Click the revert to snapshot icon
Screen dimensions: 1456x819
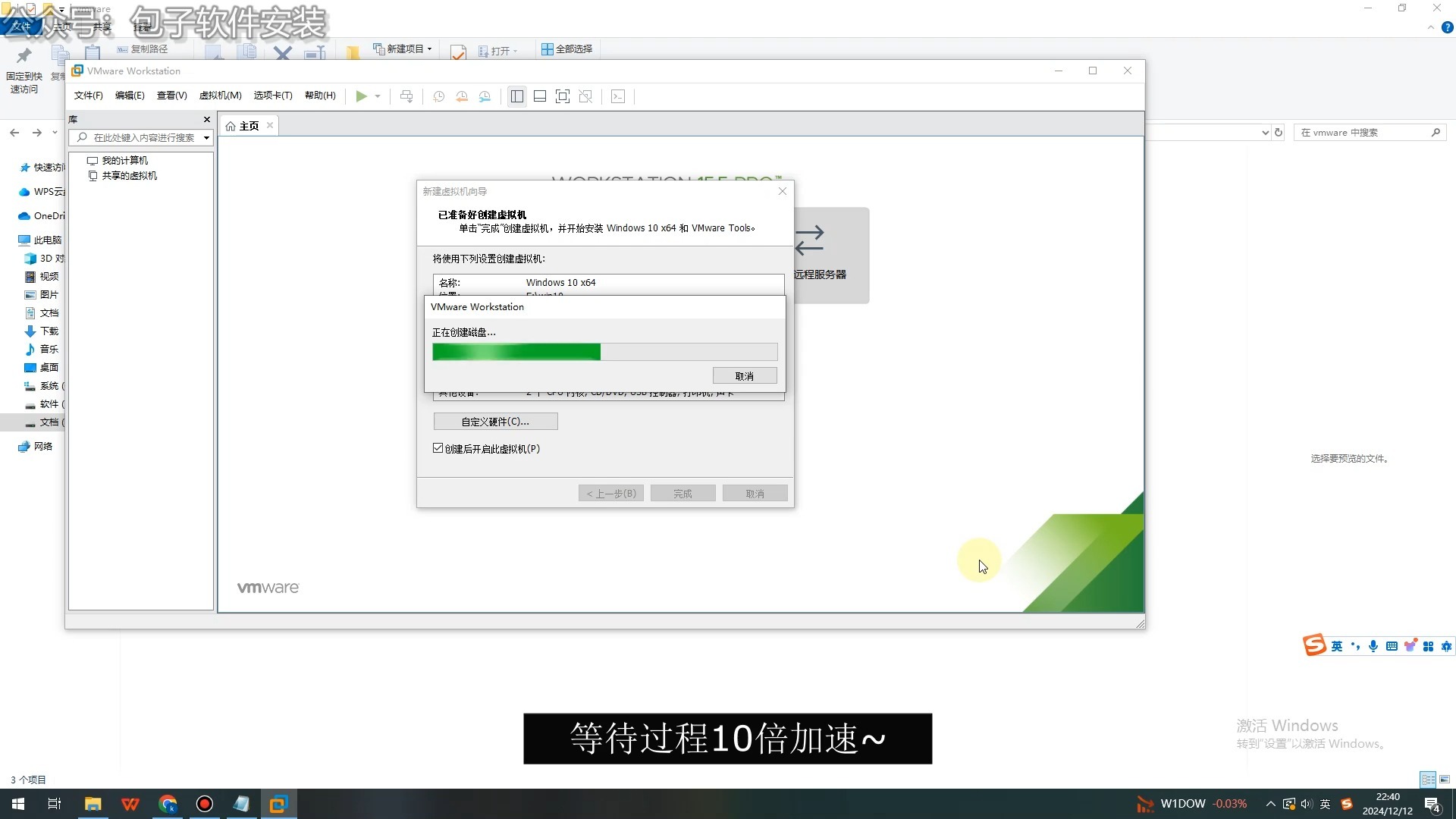[x=462, y=96]
